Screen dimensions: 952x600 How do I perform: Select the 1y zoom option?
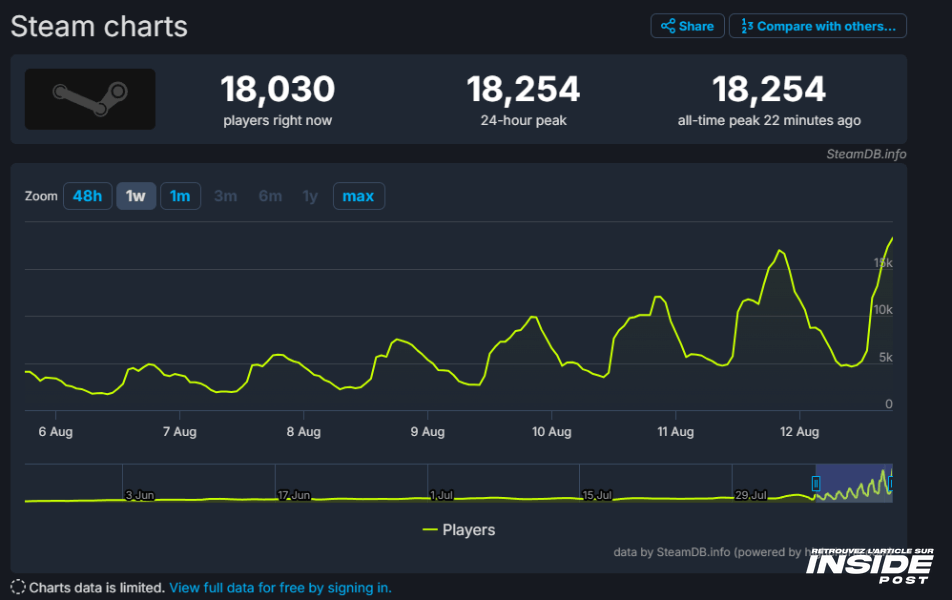pos(310,196)
